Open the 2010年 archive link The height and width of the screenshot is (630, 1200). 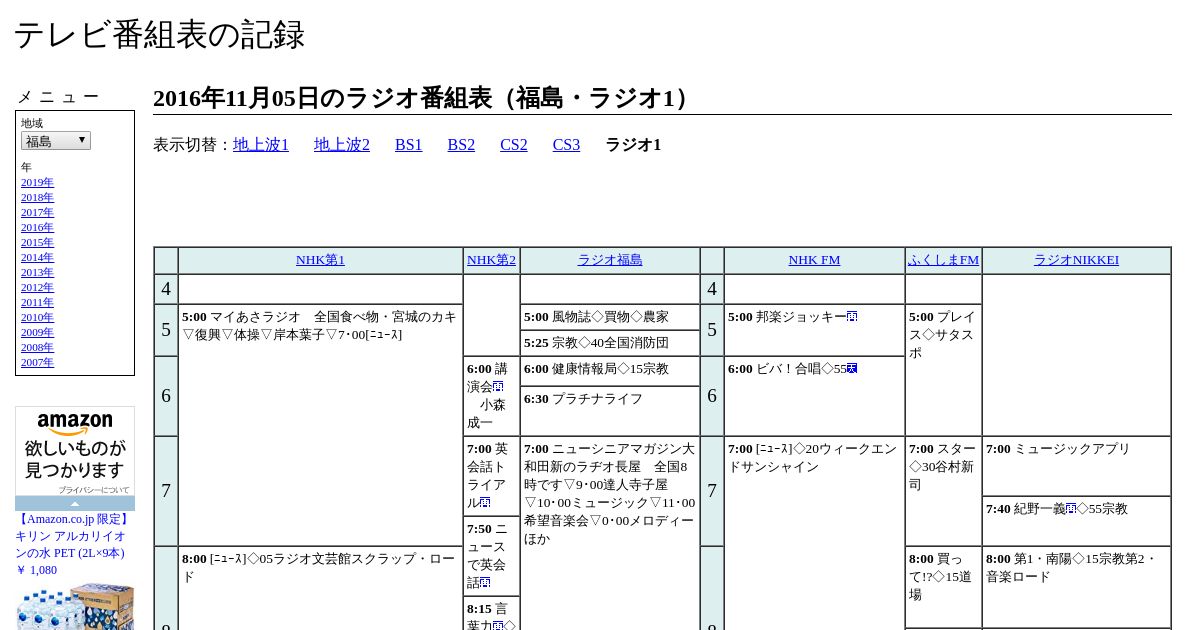pyautogui.click(x=37, y=317)
